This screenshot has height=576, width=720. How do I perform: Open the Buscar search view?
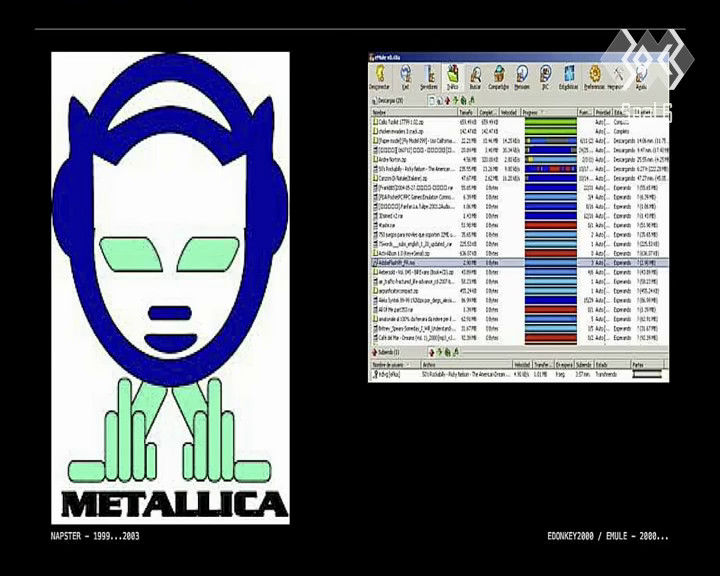click(475, 77)
